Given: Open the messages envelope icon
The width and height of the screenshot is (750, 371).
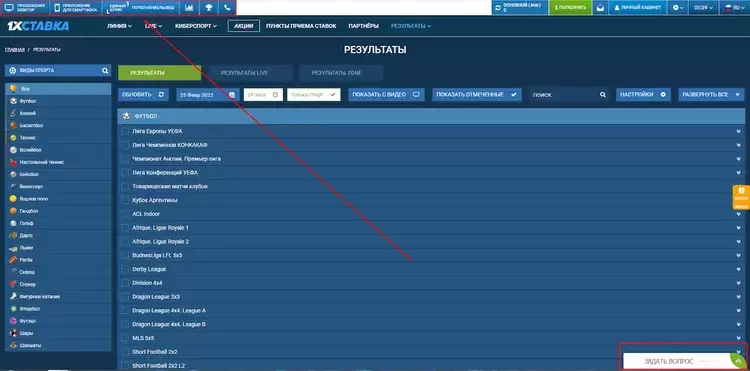Looking at the screenshot, I should [x=600, y=8].
